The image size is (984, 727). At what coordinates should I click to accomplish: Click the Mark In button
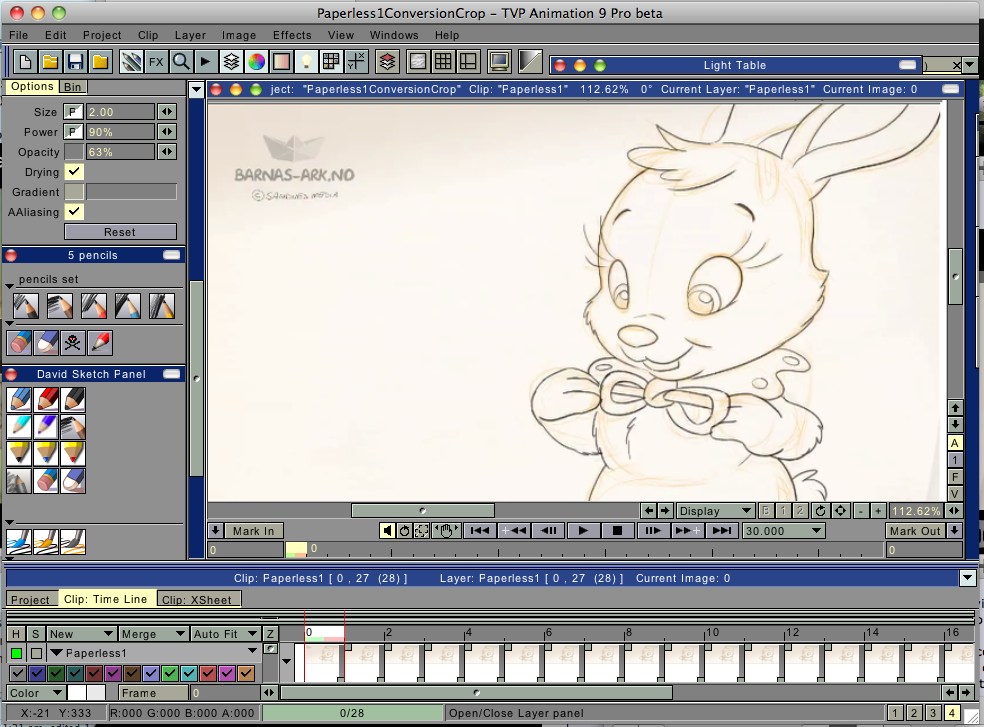254,530
